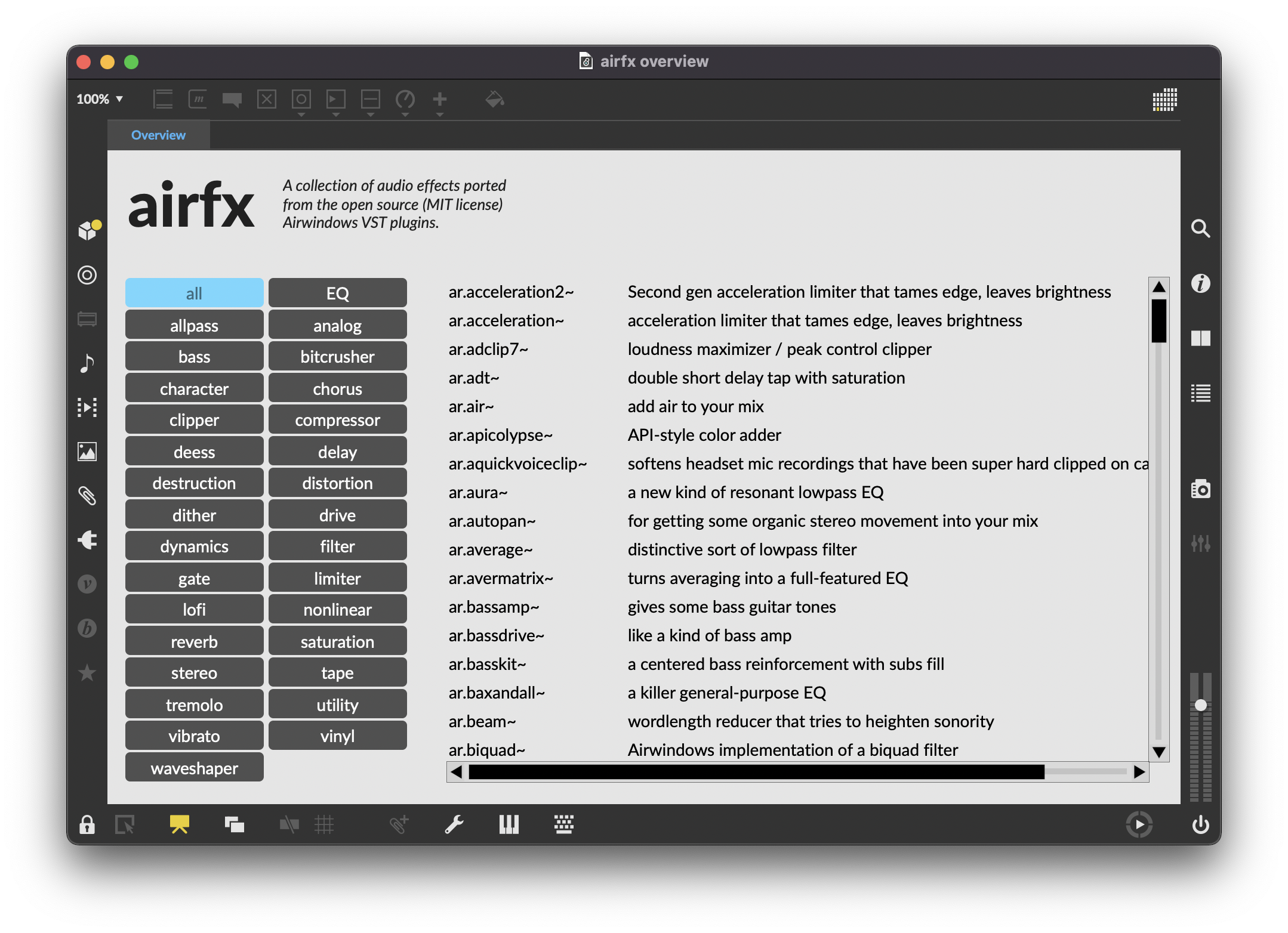Toggle the patcher windows icon
Screen dimensions: 1288x933
point(234,824)
